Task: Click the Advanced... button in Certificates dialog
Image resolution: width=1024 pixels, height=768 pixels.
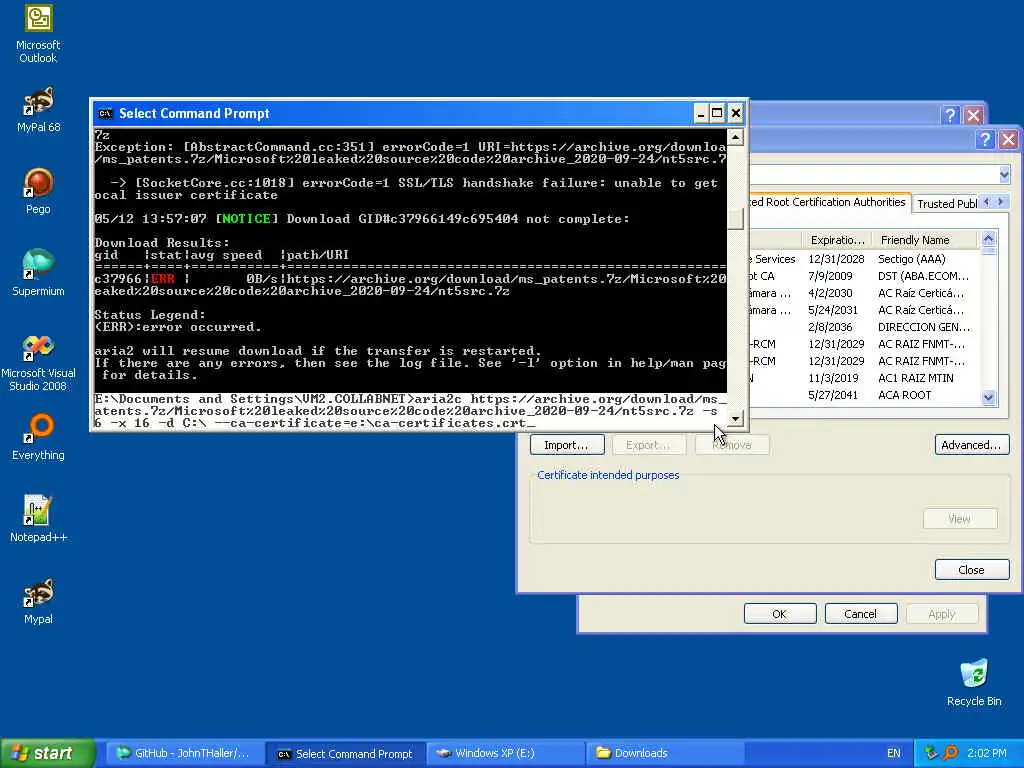Action: [x=972, y=445]
